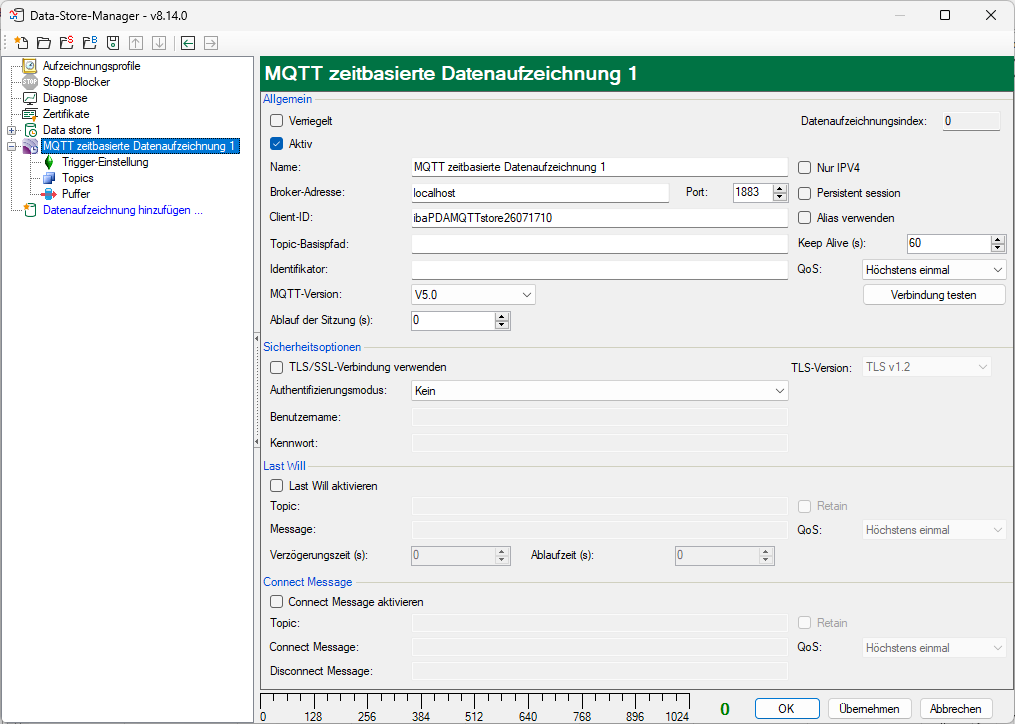
Task: Click the save disk toolbar icon
Action: 113,43
